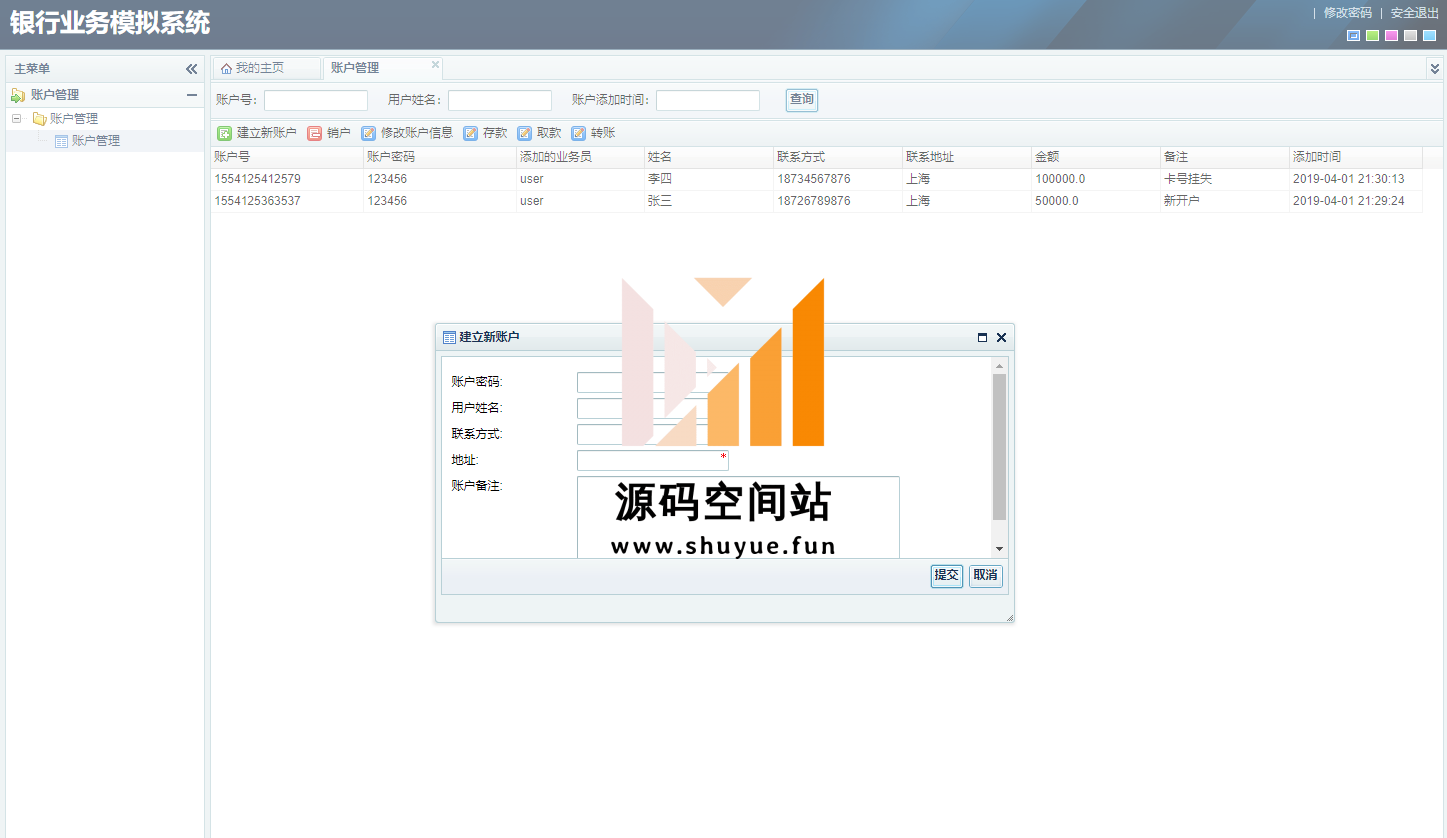
Task: Click the 提交 button in the dialog
Action: coord(947,576)
